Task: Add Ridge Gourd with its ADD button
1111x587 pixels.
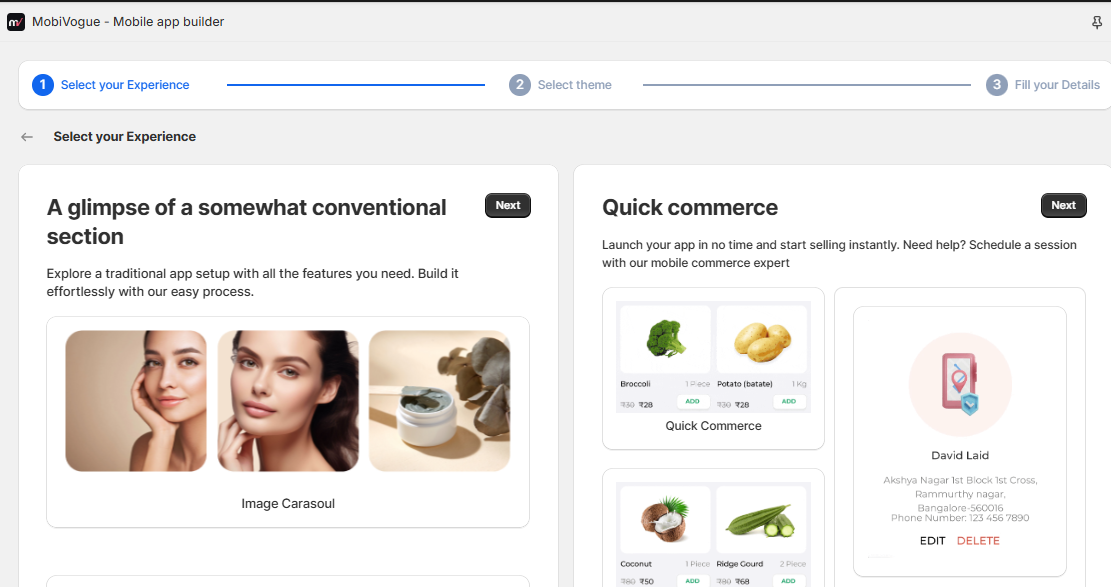Action: pyautogui.click(x=789, y=581)
